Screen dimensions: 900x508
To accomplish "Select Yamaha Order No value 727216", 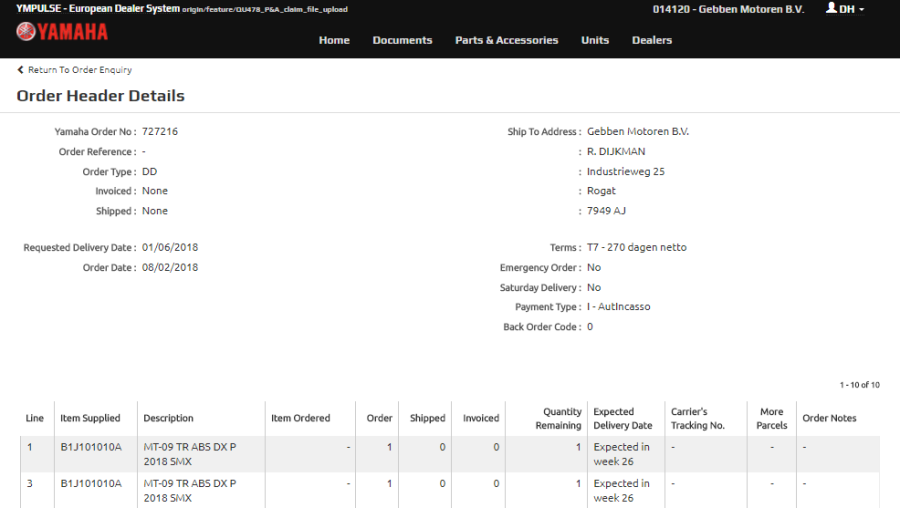I will 160,131.
